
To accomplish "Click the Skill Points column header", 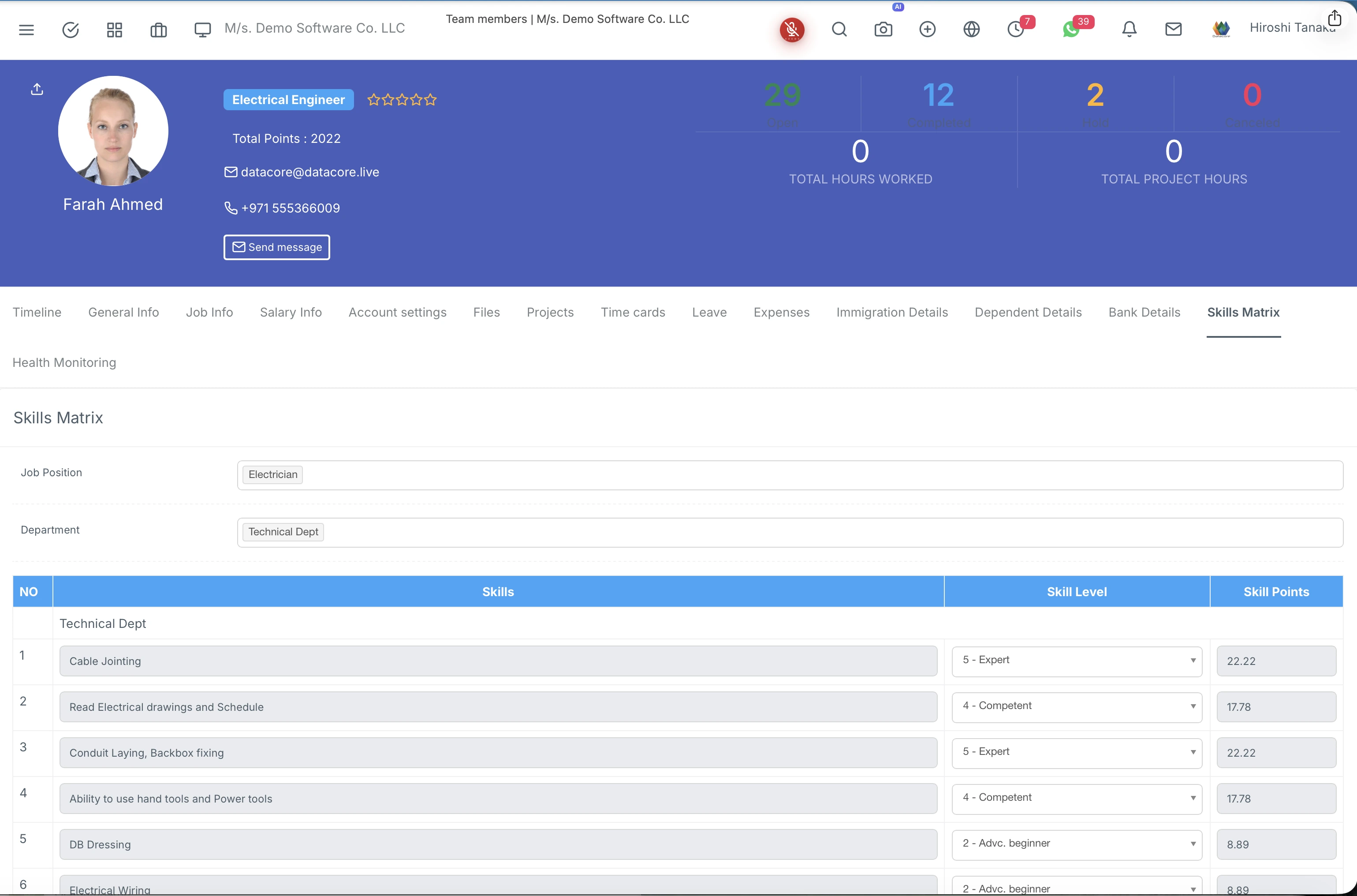I will (x=1276, y=591).
